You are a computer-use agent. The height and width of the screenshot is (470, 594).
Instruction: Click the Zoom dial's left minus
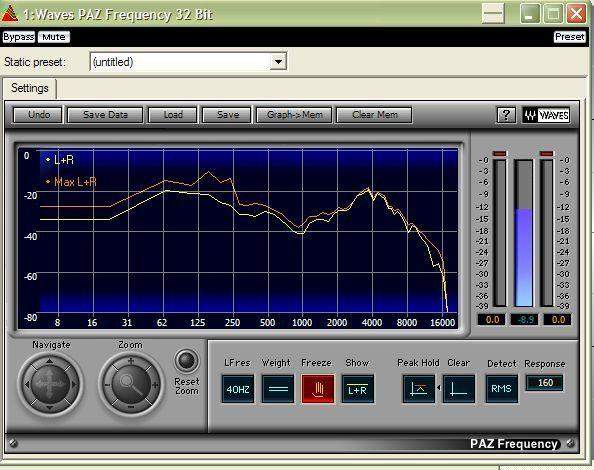pyautogui.click(x=107, y=385)
